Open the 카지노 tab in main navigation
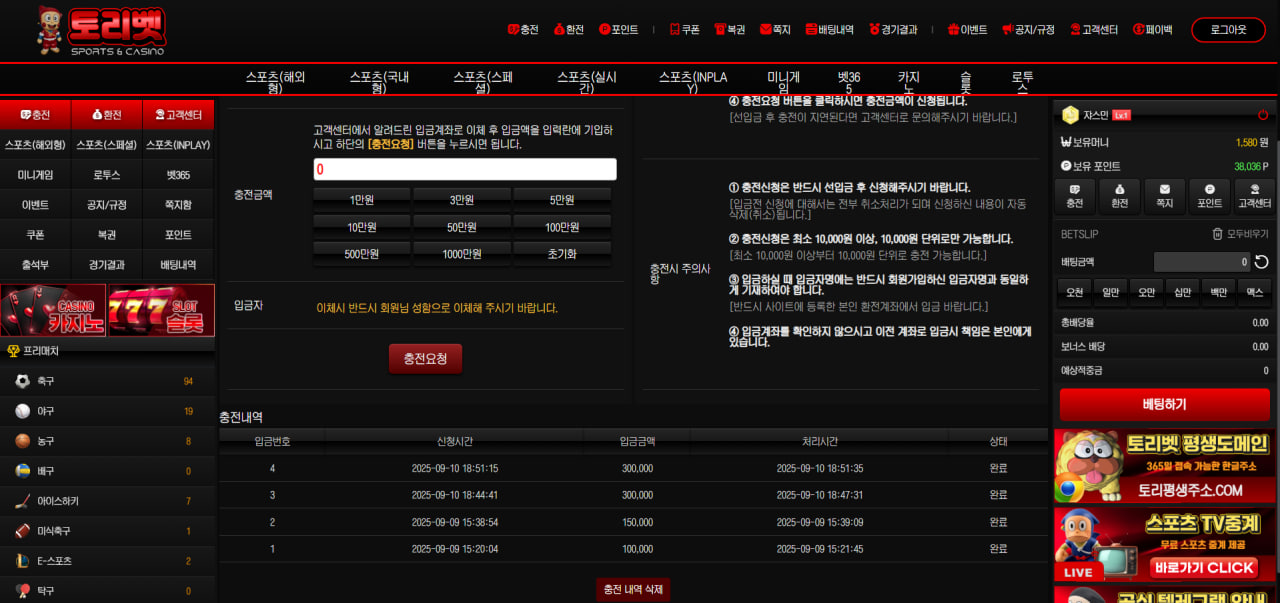This screenshot has height=603, width=1280. (909, 82)
